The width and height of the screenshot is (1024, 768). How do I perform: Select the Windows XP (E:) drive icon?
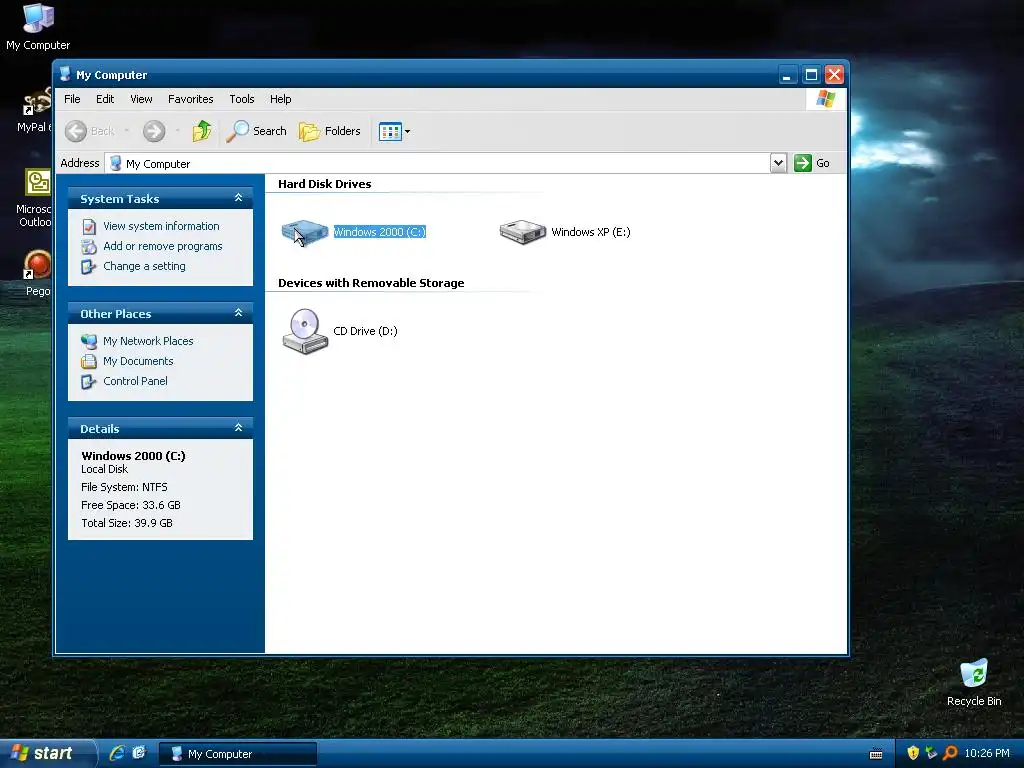pyautogui.click(x=522, y=232)
